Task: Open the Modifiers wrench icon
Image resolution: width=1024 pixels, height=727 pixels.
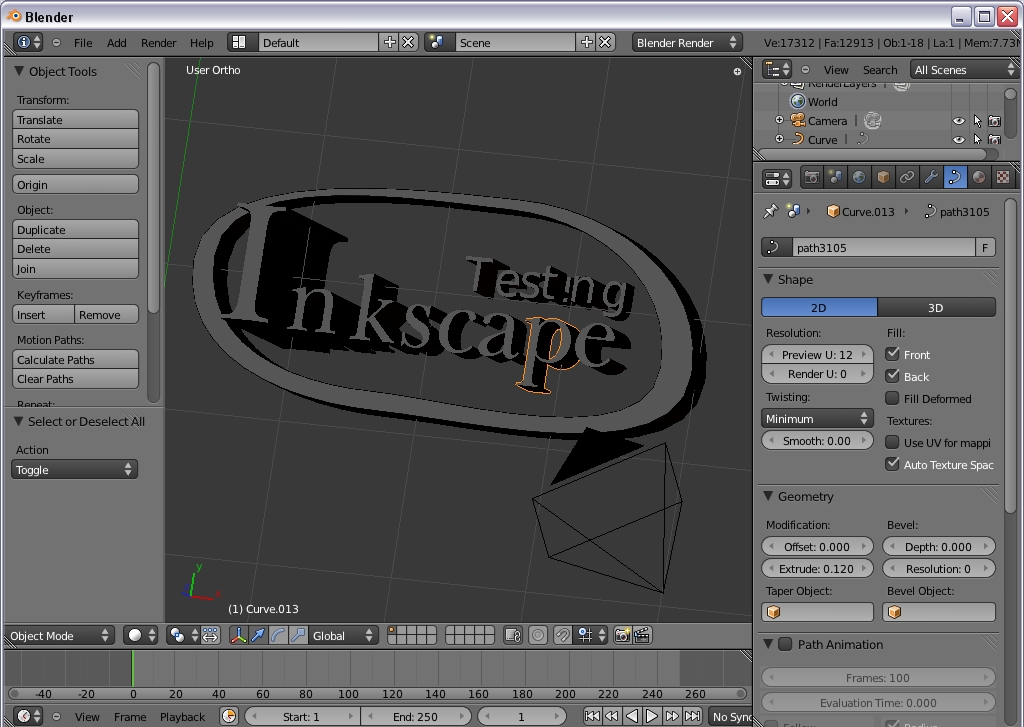Action: 931,177
